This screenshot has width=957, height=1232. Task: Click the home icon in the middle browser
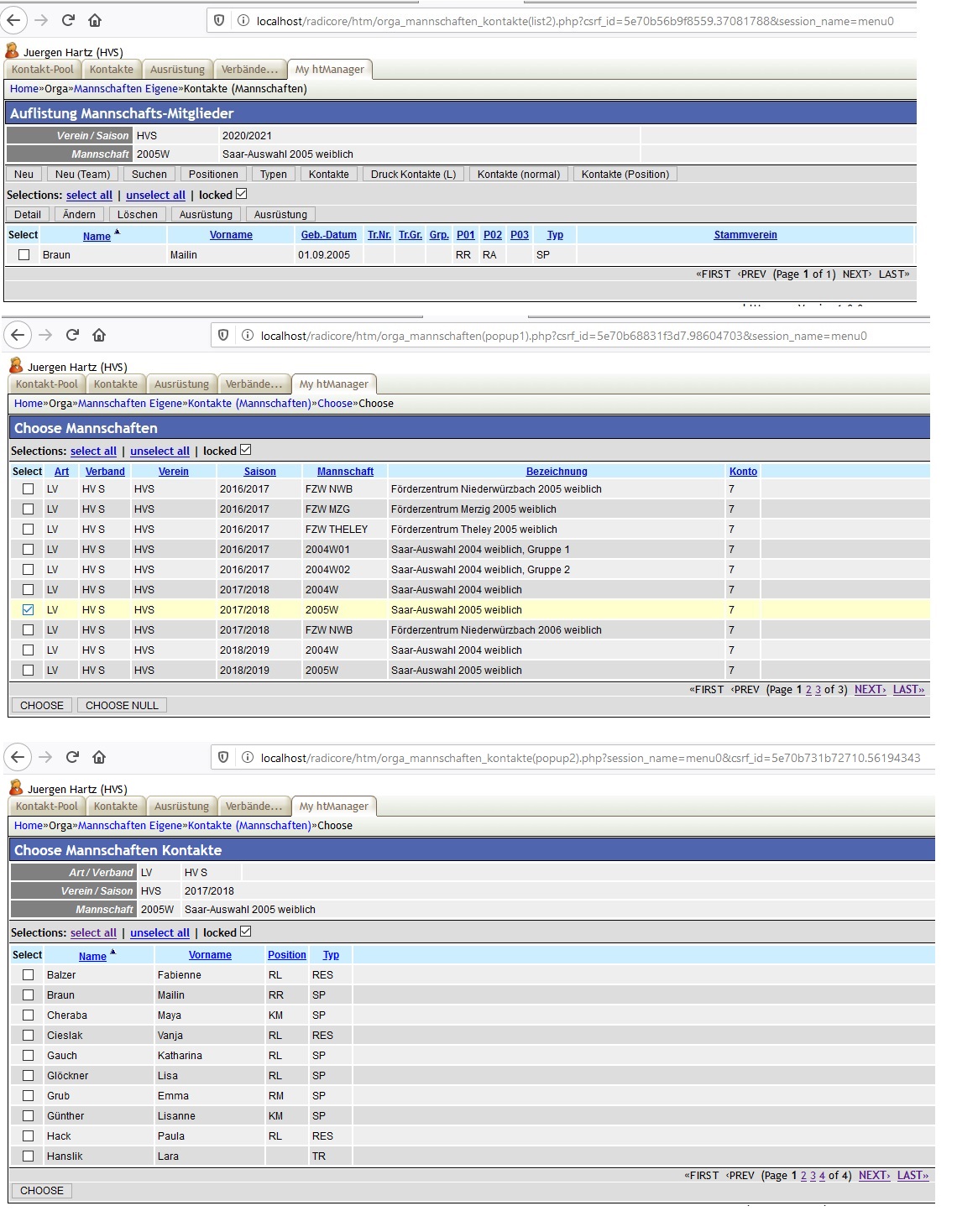pyautogui.click(x=99, y=335)
